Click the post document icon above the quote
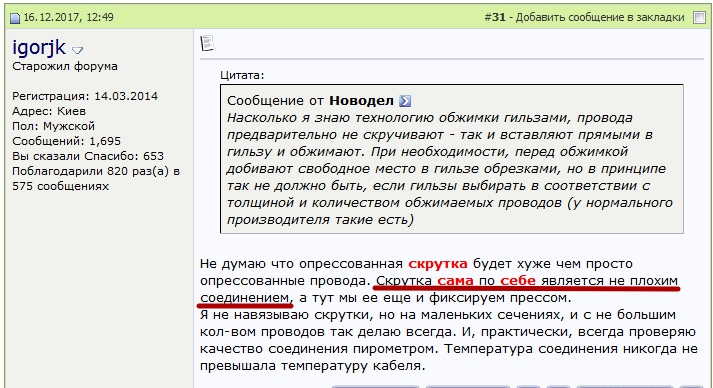The image size is (713, 388). click(x=207, y=43)
